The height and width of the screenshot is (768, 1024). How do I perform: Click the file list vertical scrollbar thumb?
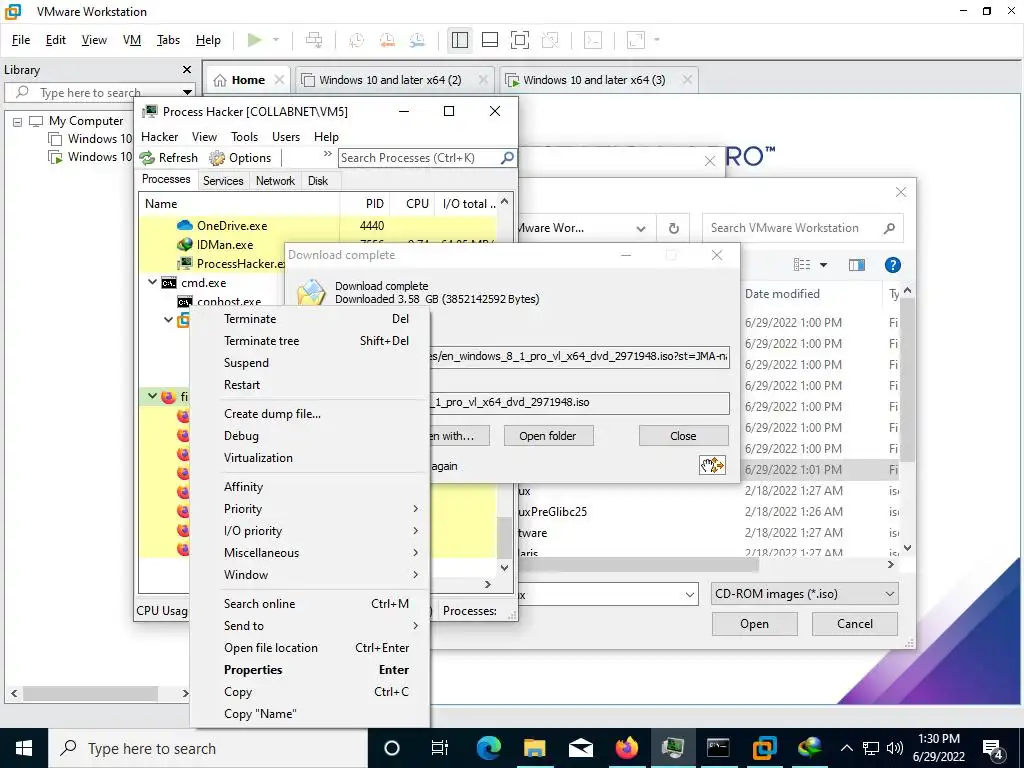click(x=907, y=380)
